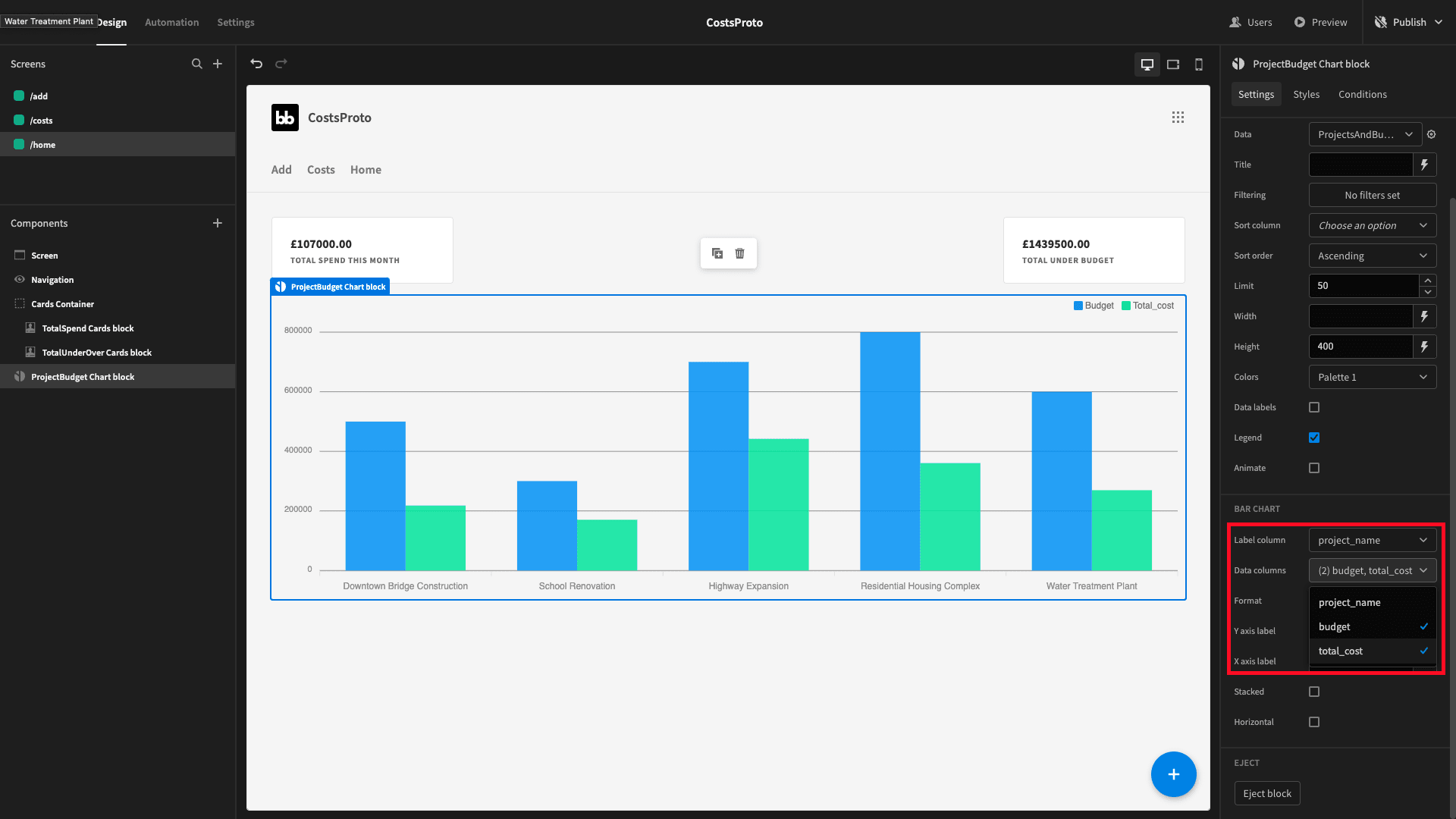The width and height of the screenshot is (1456, 819).
Task: Uncheck total_cost in data columns list
Action: click(x=1373, y=651)
